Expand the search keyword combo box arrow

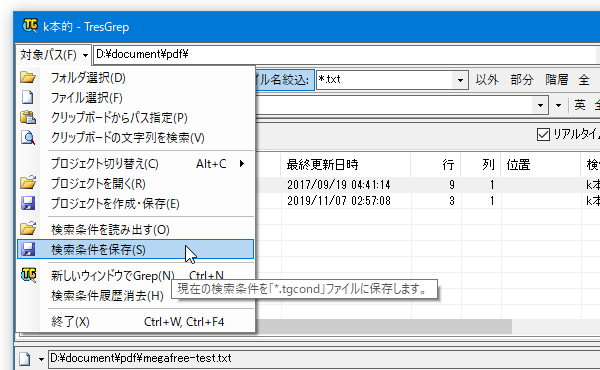point(540,105)
